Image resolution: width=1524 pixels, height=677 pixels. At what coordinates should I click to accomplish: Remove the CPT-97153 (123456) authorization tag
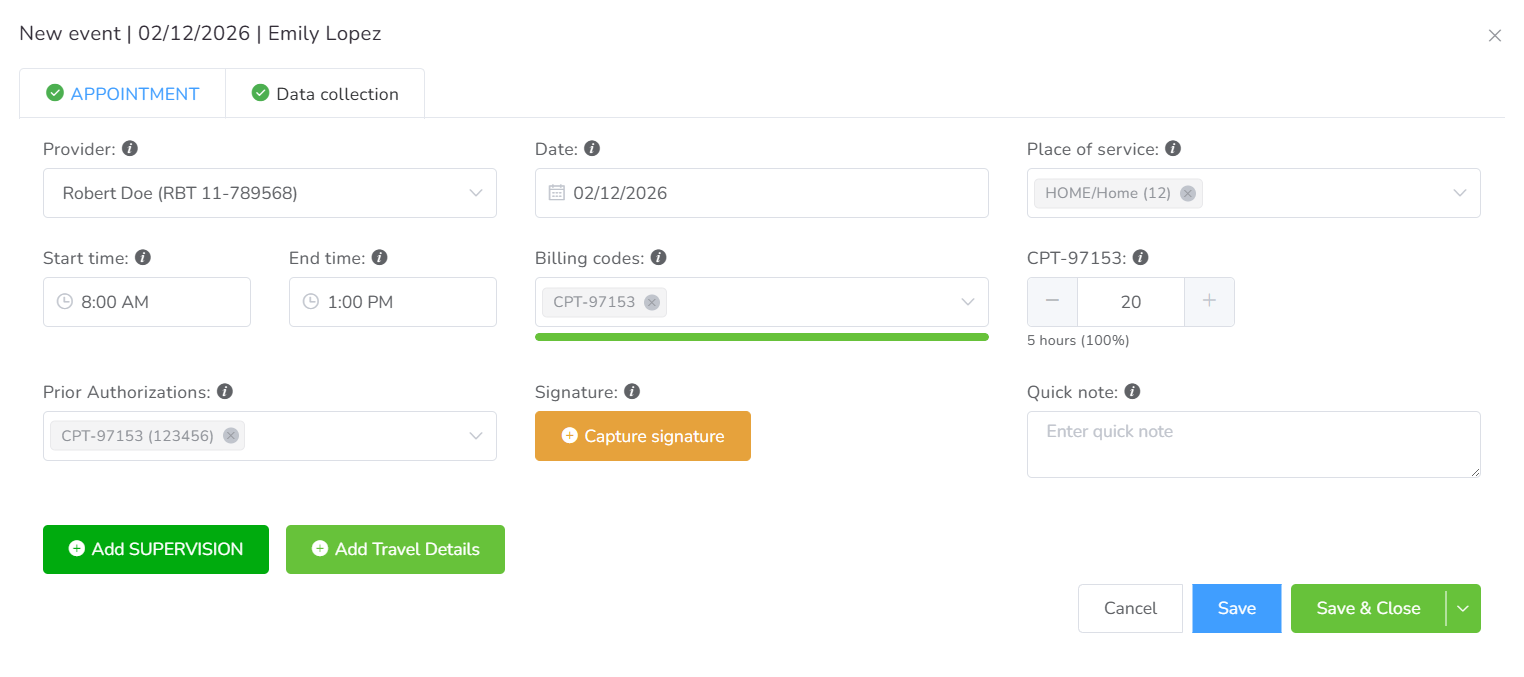point(231,436)
